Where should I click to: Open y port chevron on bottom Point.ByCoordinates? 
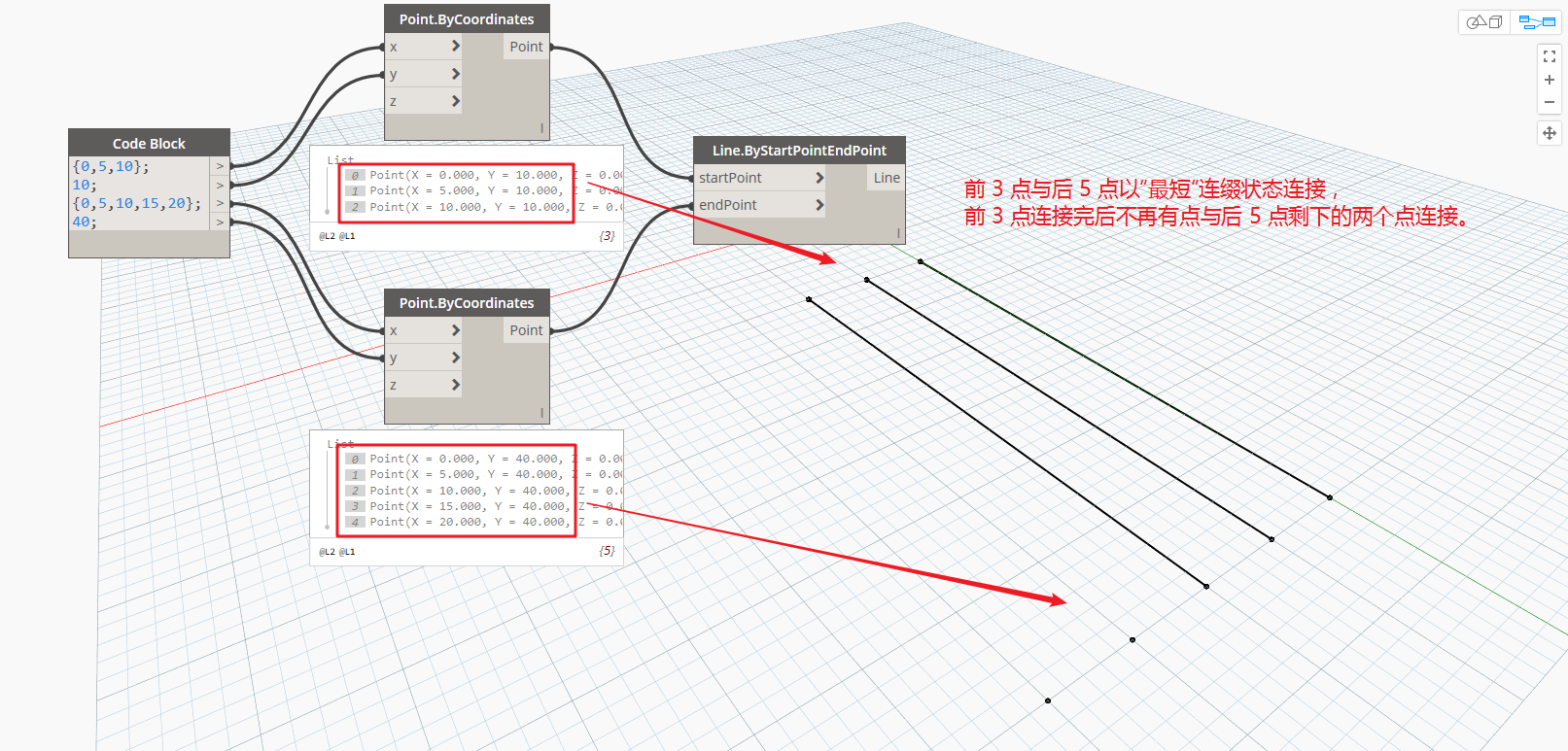tap(455, 358)
